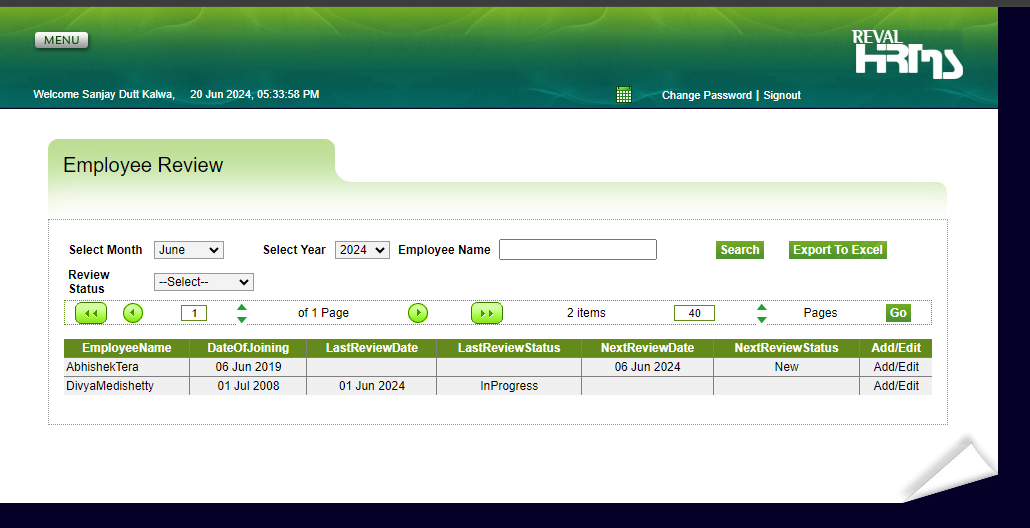Image resolution: width=1030 pixels, height=528 pixels.
Task: Click the previous page arrow icon
Action: click(133, 313)
